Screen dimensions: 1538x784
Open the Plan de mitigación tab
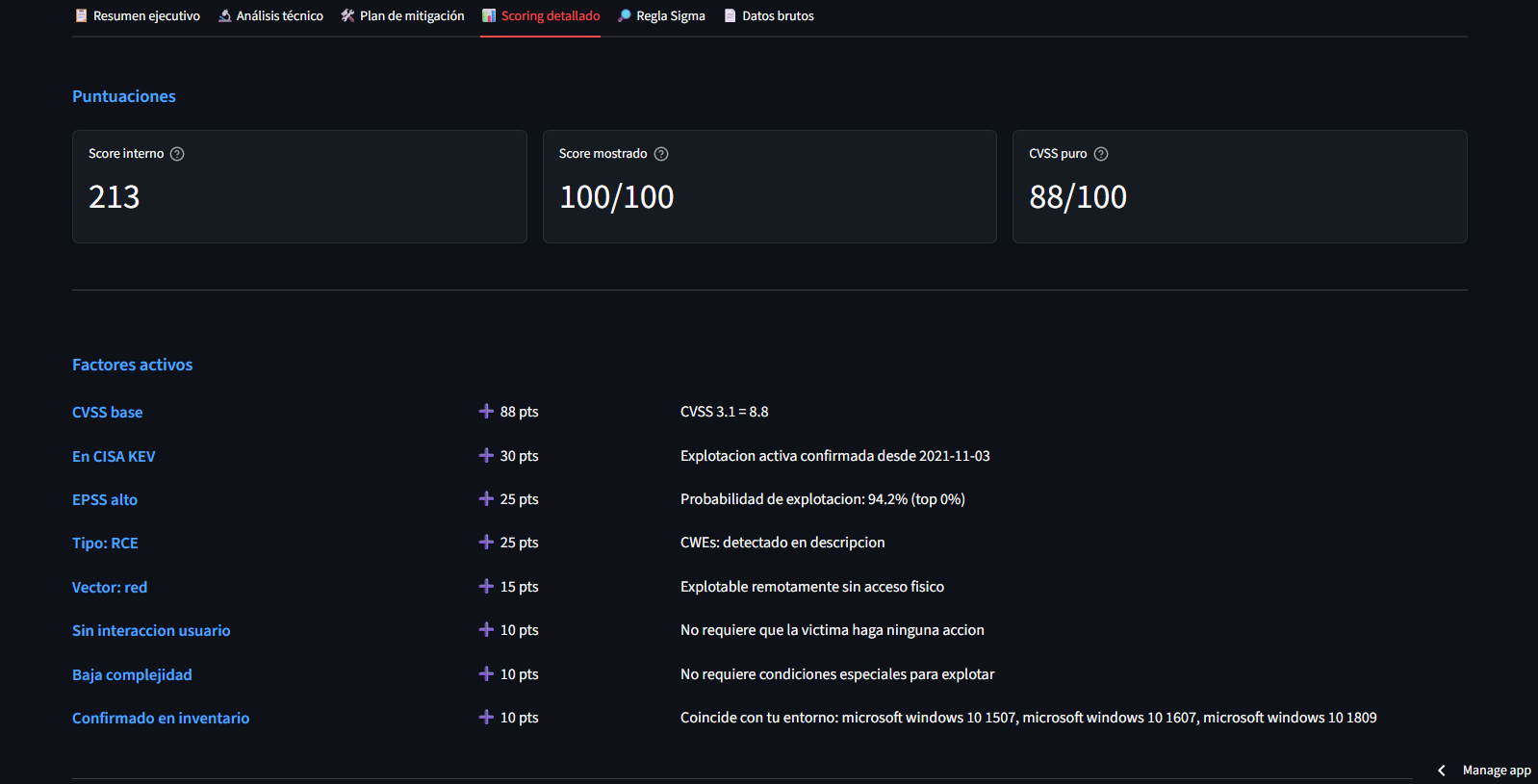click(402, 16)
